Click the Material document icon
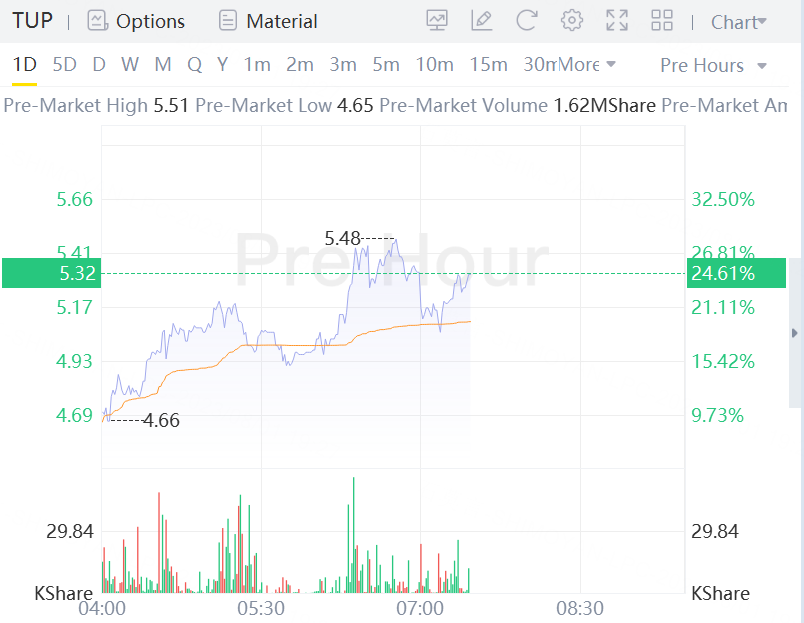The height and width of the screenshot is (623, 804). tap(228, 20)
